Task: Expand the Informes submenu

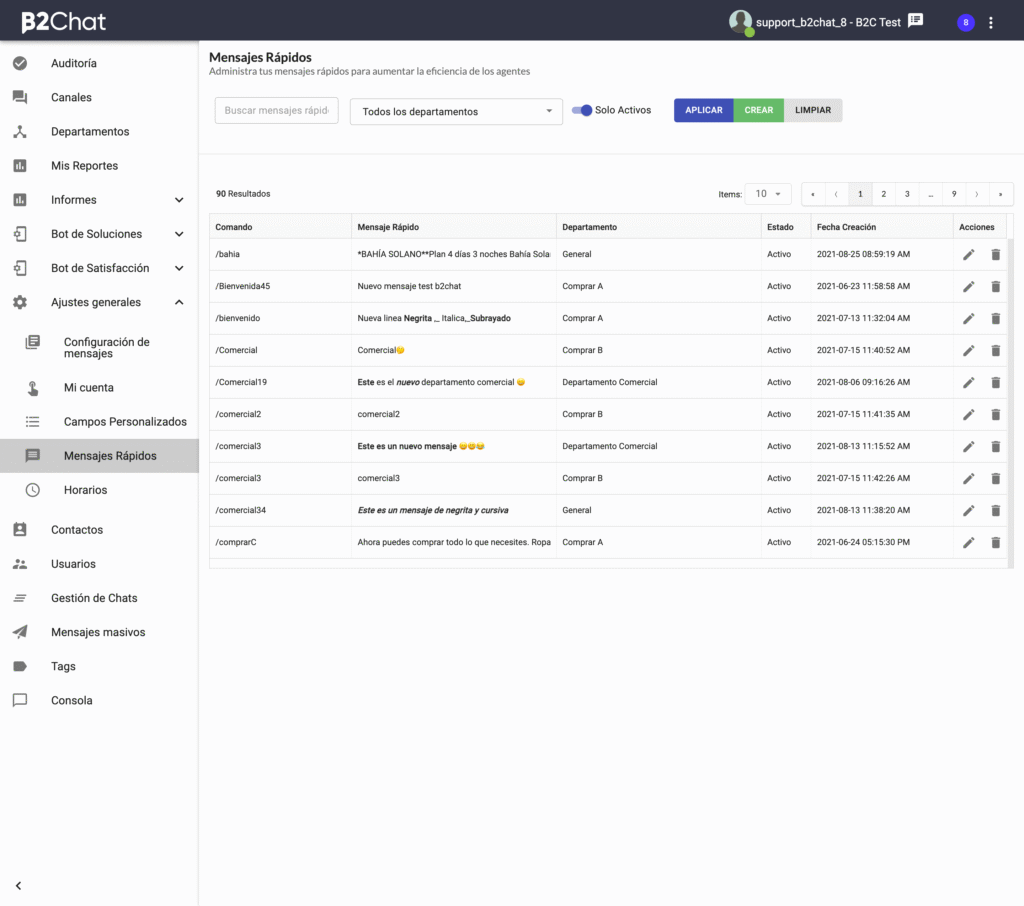Action: (179, 200)
